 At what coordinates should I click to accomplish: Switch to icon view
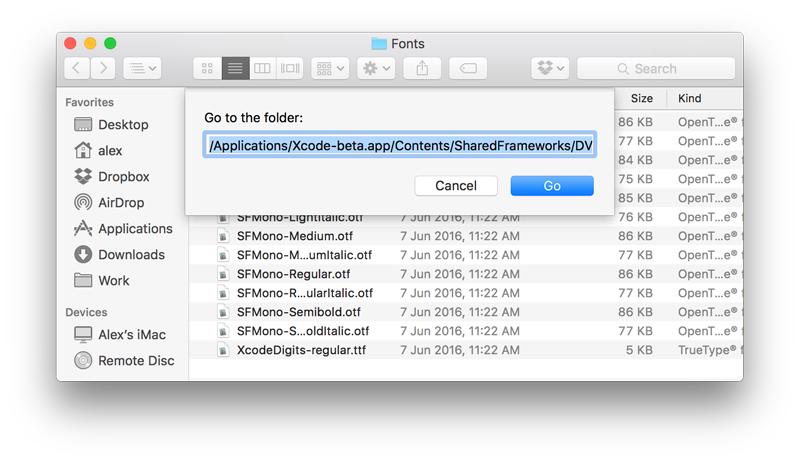pyautogui.click(x=207, y=68)
